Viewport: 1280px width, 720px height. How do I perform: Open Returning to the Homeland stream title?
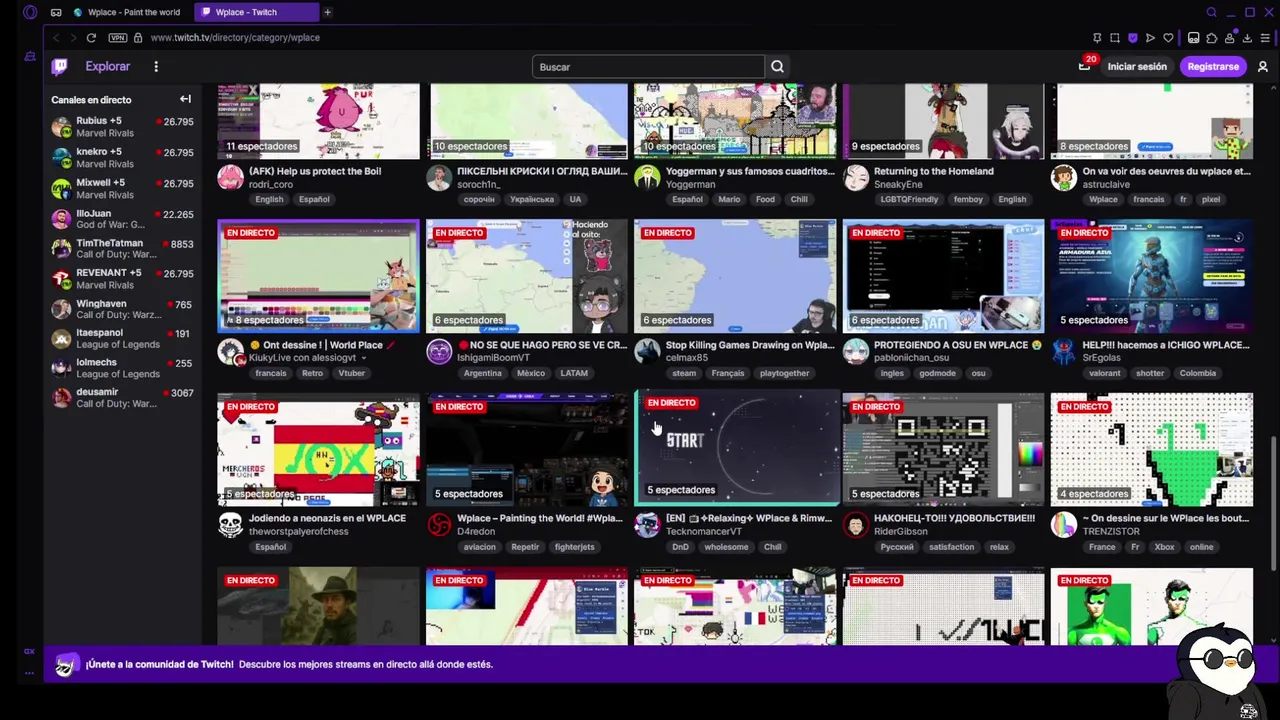point(934,171)
